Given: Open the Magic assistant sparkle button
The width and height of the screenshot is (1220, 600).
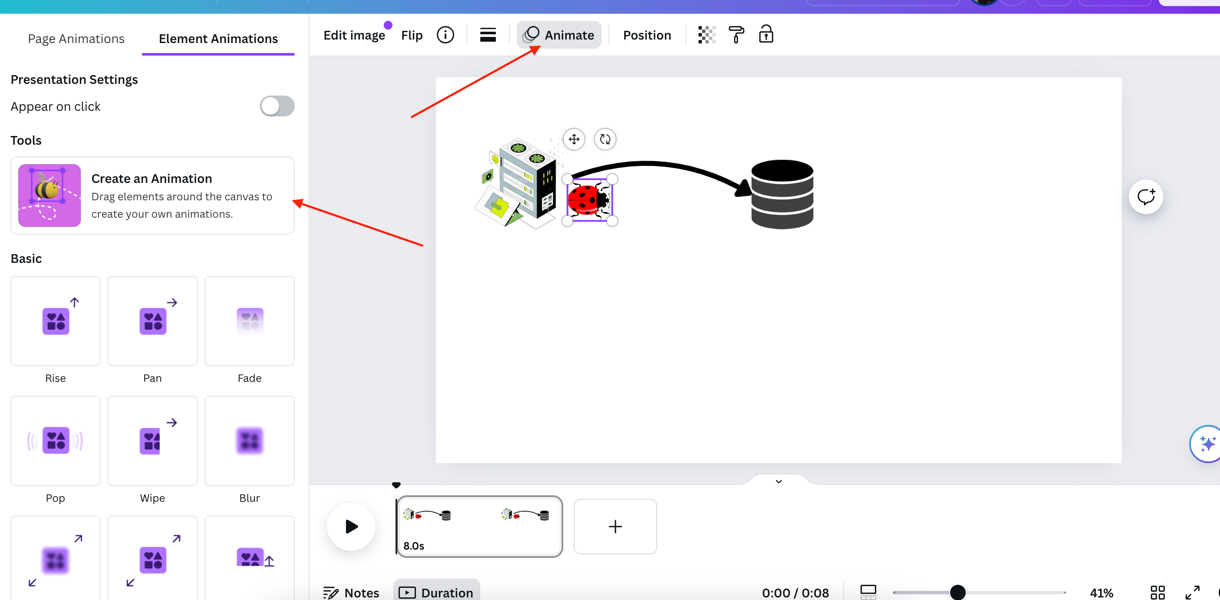Looking at the screenshot, I should (1206, 444).
